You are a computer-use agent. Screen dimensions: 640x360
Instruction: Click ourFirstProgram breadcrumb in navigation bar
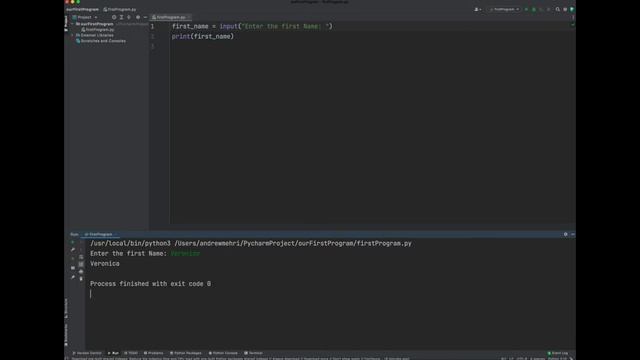(x=82, y=9)
